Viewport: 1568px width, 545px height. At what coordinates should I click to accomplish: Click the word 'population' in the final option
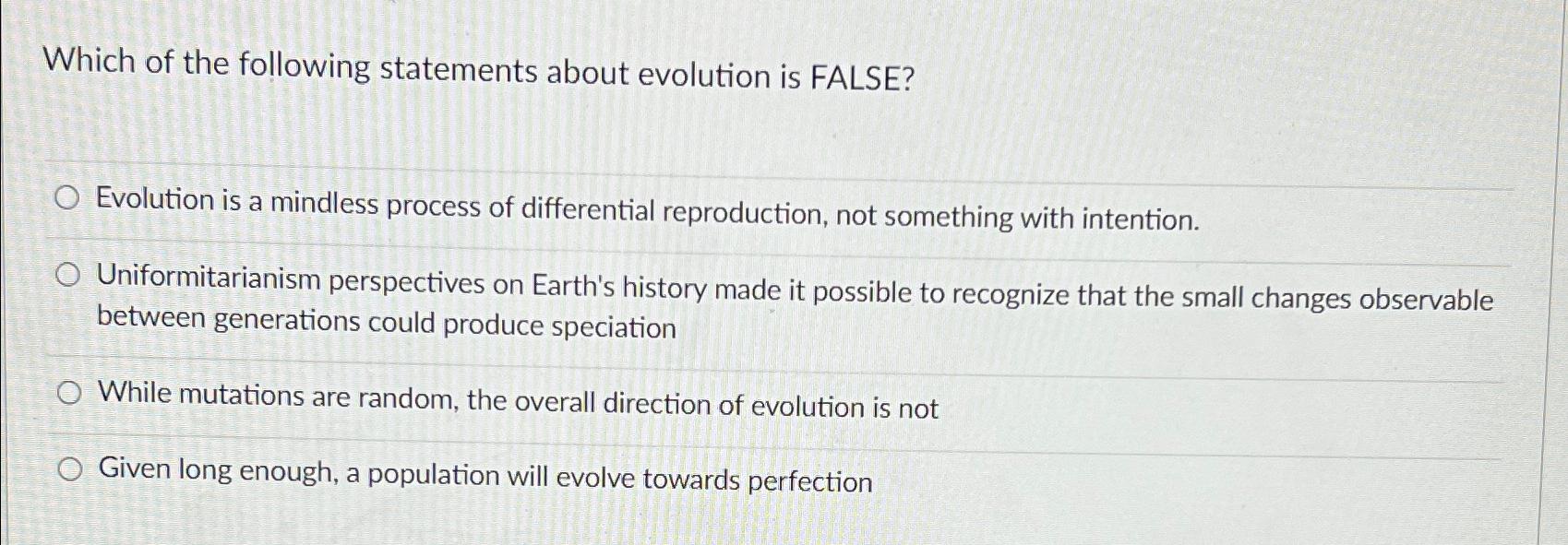pos(433,477)
